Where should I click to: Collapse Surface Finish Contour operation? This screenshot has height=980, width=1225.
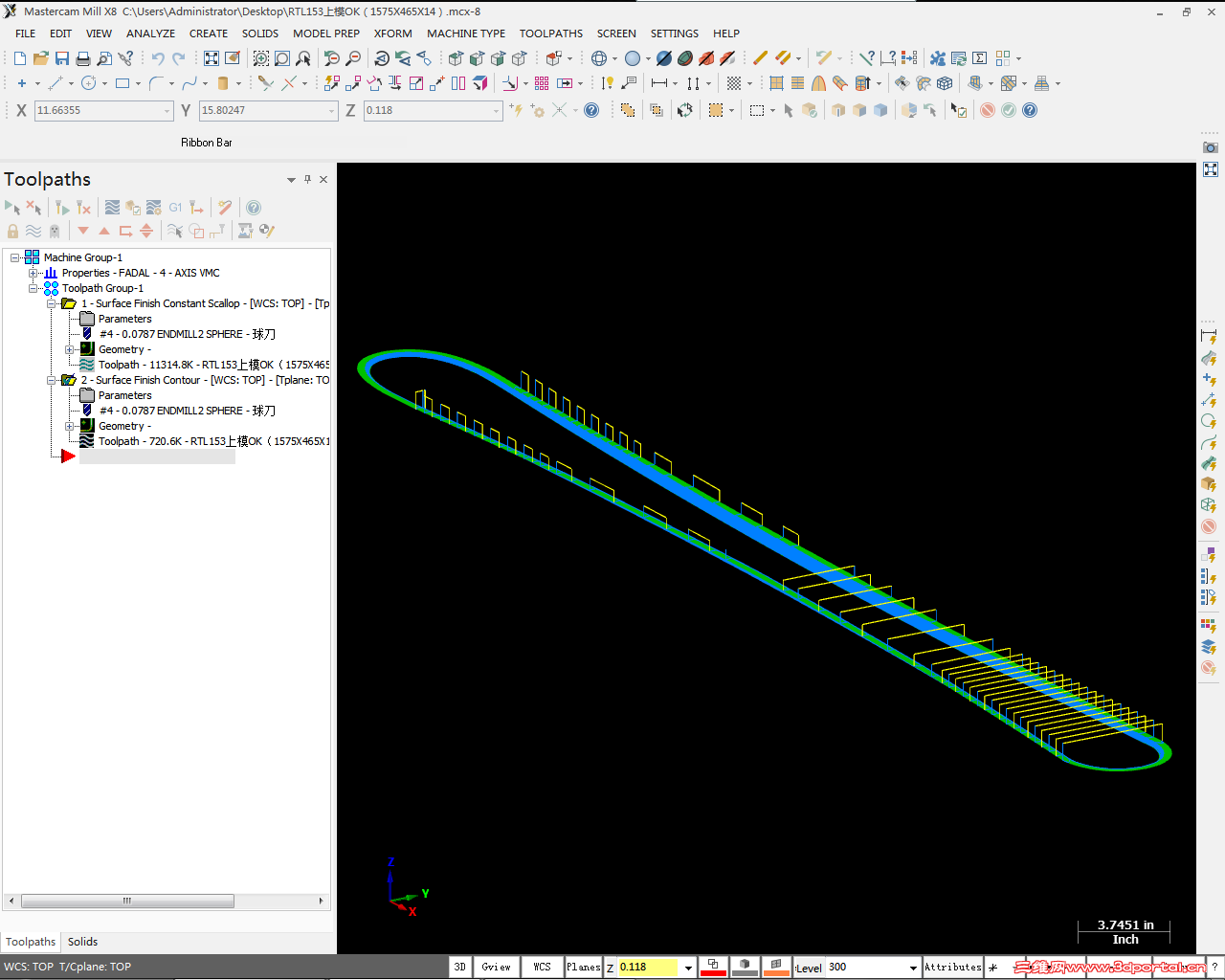[52, 380]
